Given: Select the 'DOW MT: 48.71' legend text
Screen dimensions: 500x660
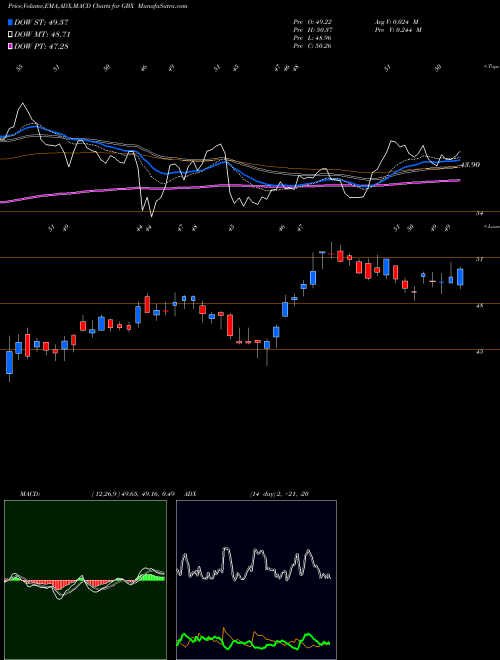Looking at the screenshot, I should [42, 35].
